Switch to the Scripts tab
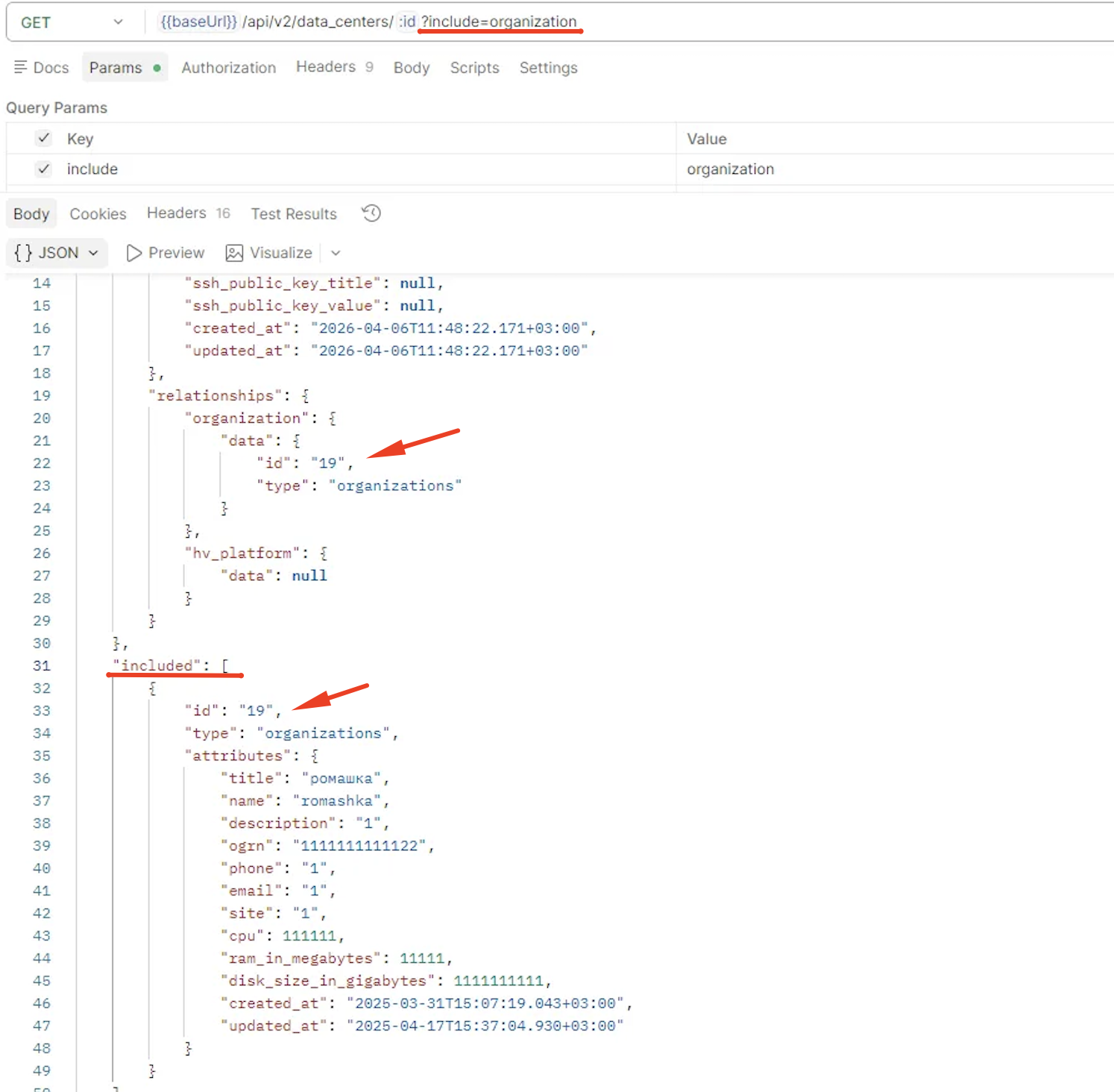 pos(474,68)
